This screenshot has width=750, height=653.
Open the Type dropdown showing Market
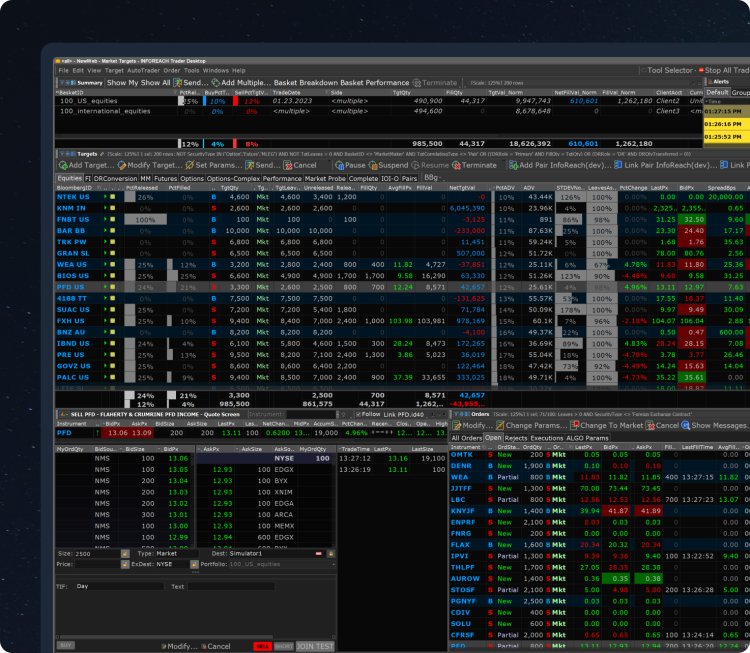point(181,553)
